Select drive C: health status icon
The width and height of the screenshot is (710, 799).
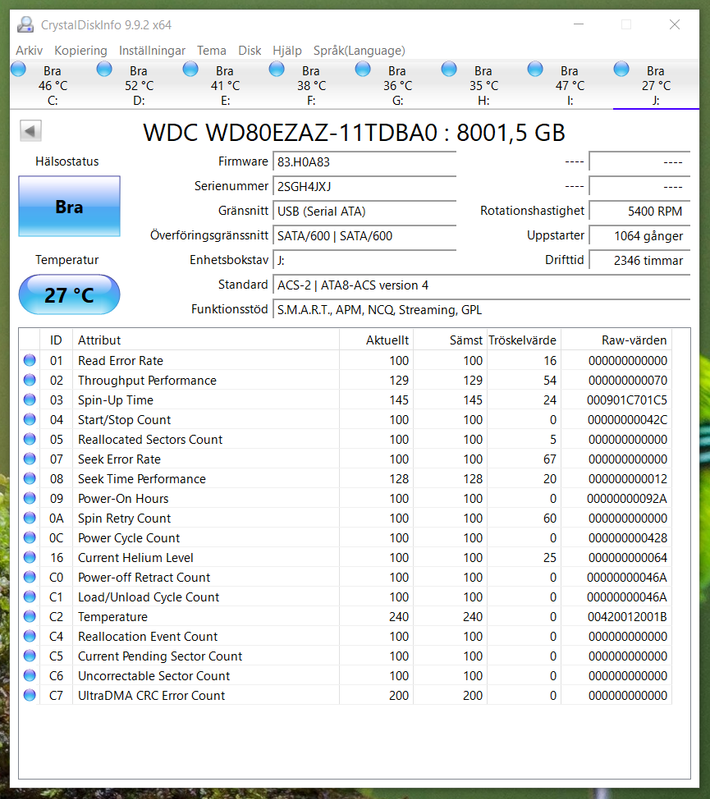click(x=18, y=69)
